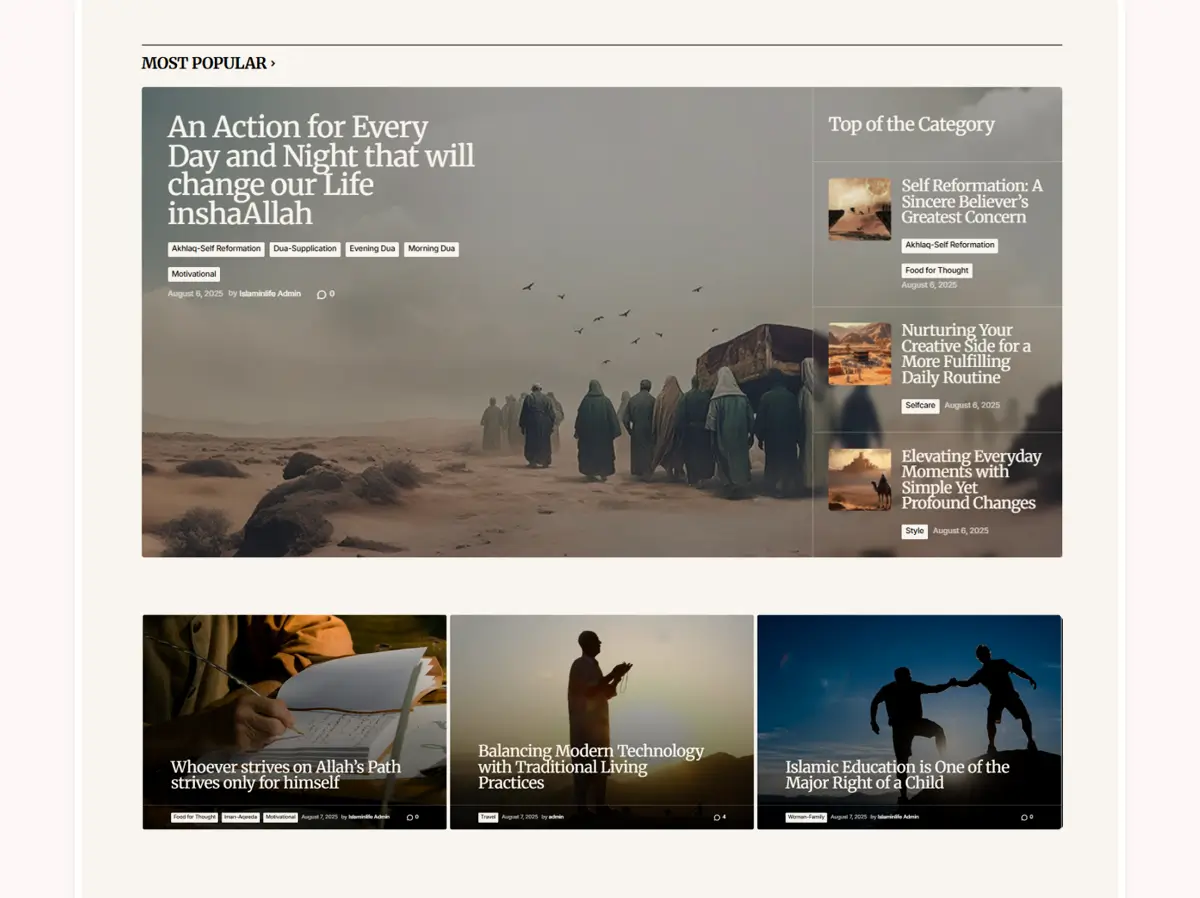Click comment icon on 'Islamic Education' card

click(1024, 817)
